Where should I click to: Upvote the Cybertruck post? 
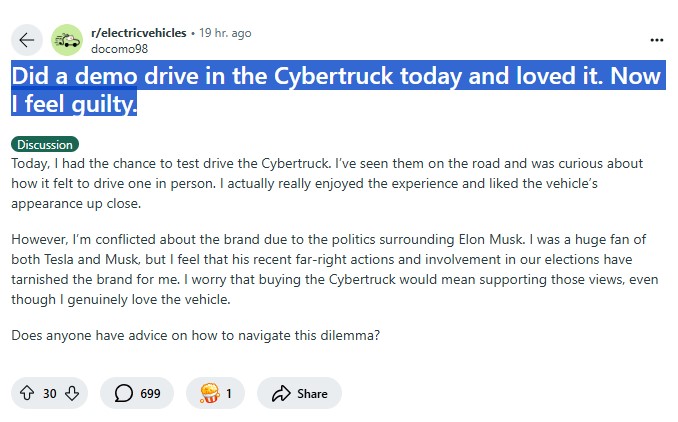click(x=26, y=393)
